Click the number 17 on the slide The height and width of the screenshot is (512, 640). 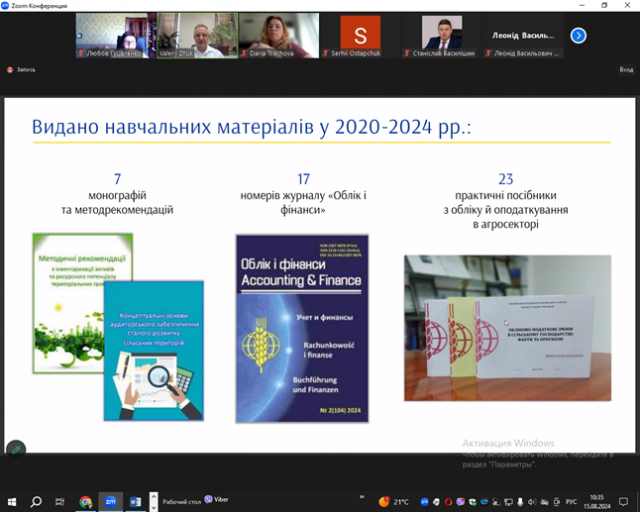(x=303, y=179)
